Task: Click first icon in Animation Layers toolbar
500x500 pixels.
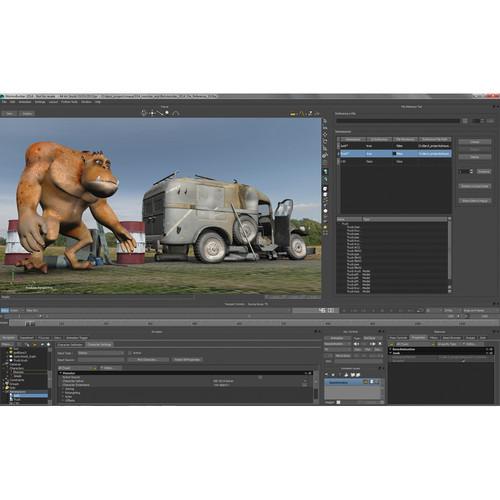Action: (x=326, y=375)
